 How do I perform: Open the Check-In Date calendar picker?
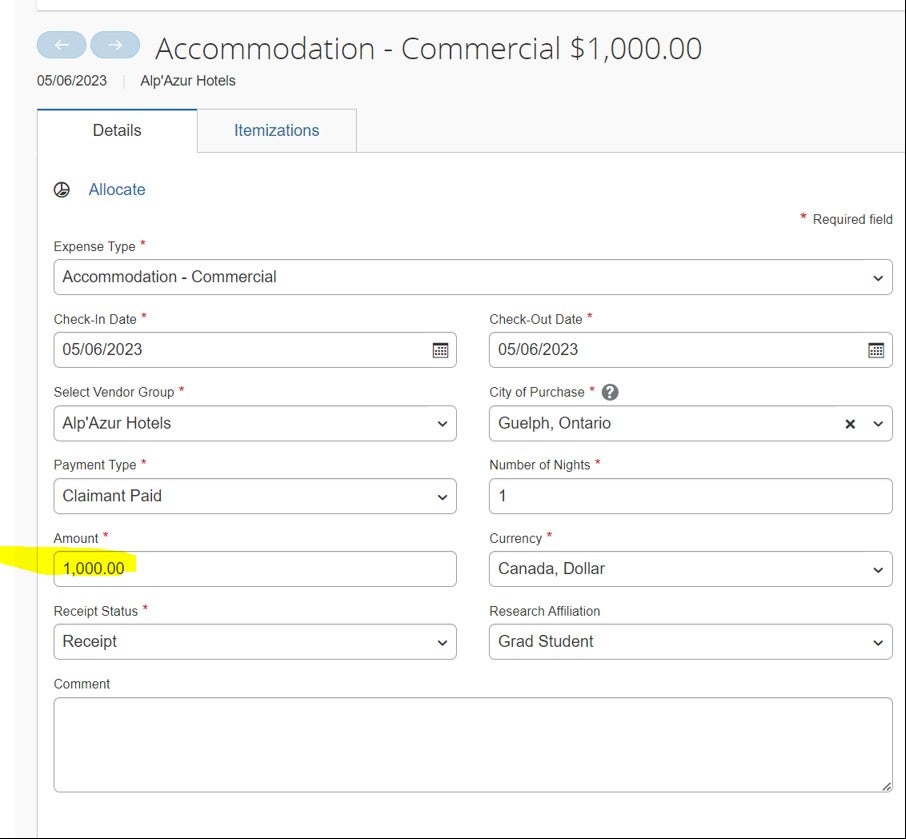(440, 350)
